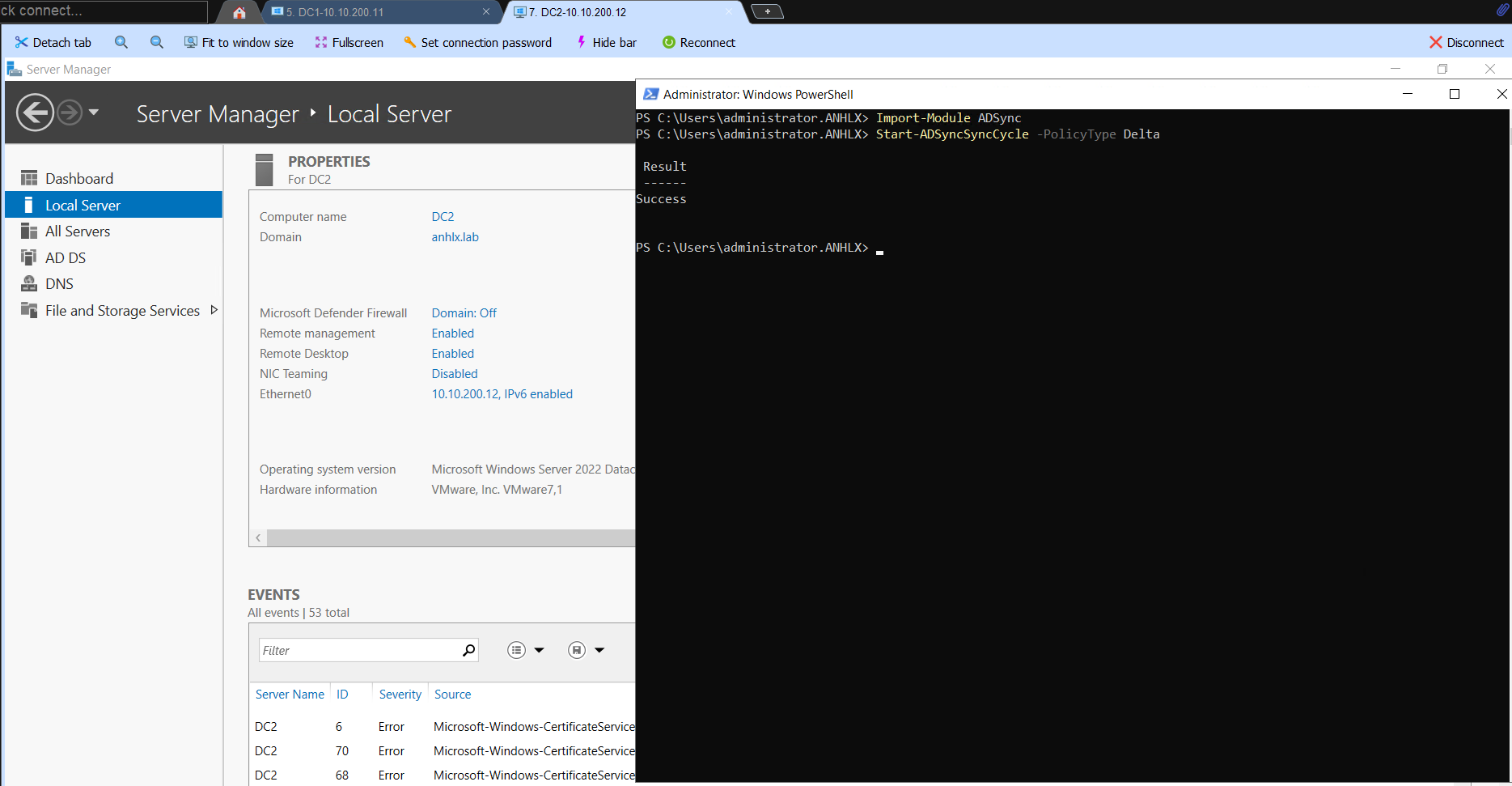This screenshot has width=1512, height=786.
Task: Select event row with ID 70
Action: pos(443,751)
